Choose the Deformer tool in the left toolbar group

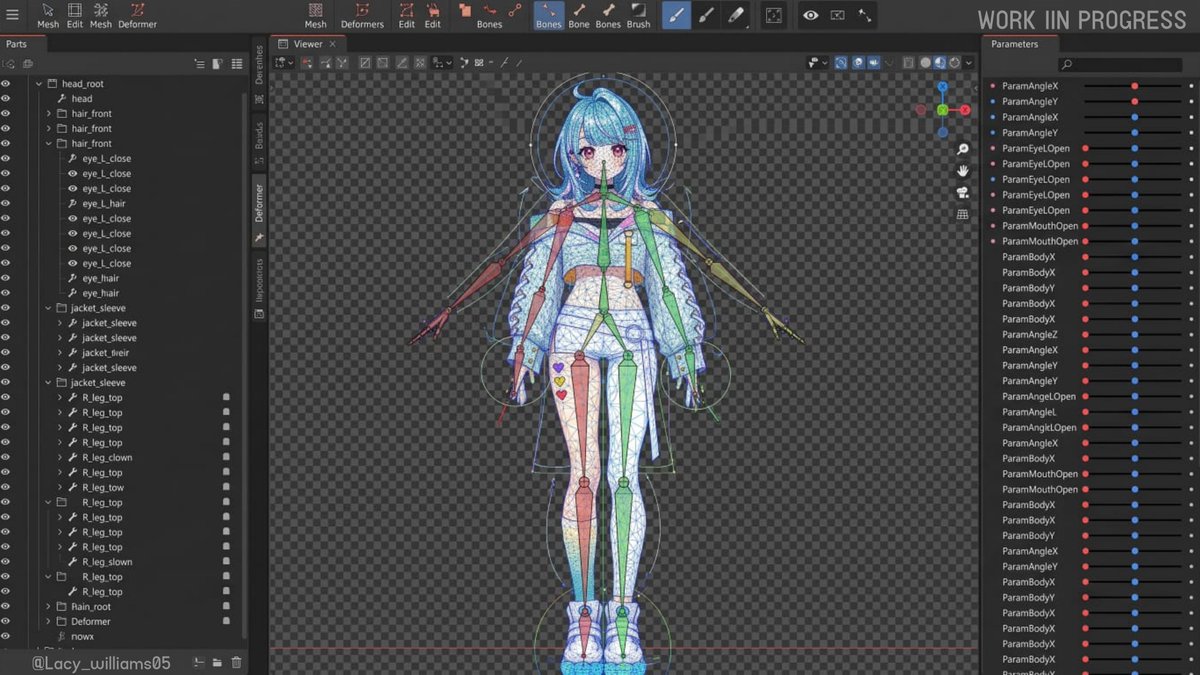coord(137,16)
